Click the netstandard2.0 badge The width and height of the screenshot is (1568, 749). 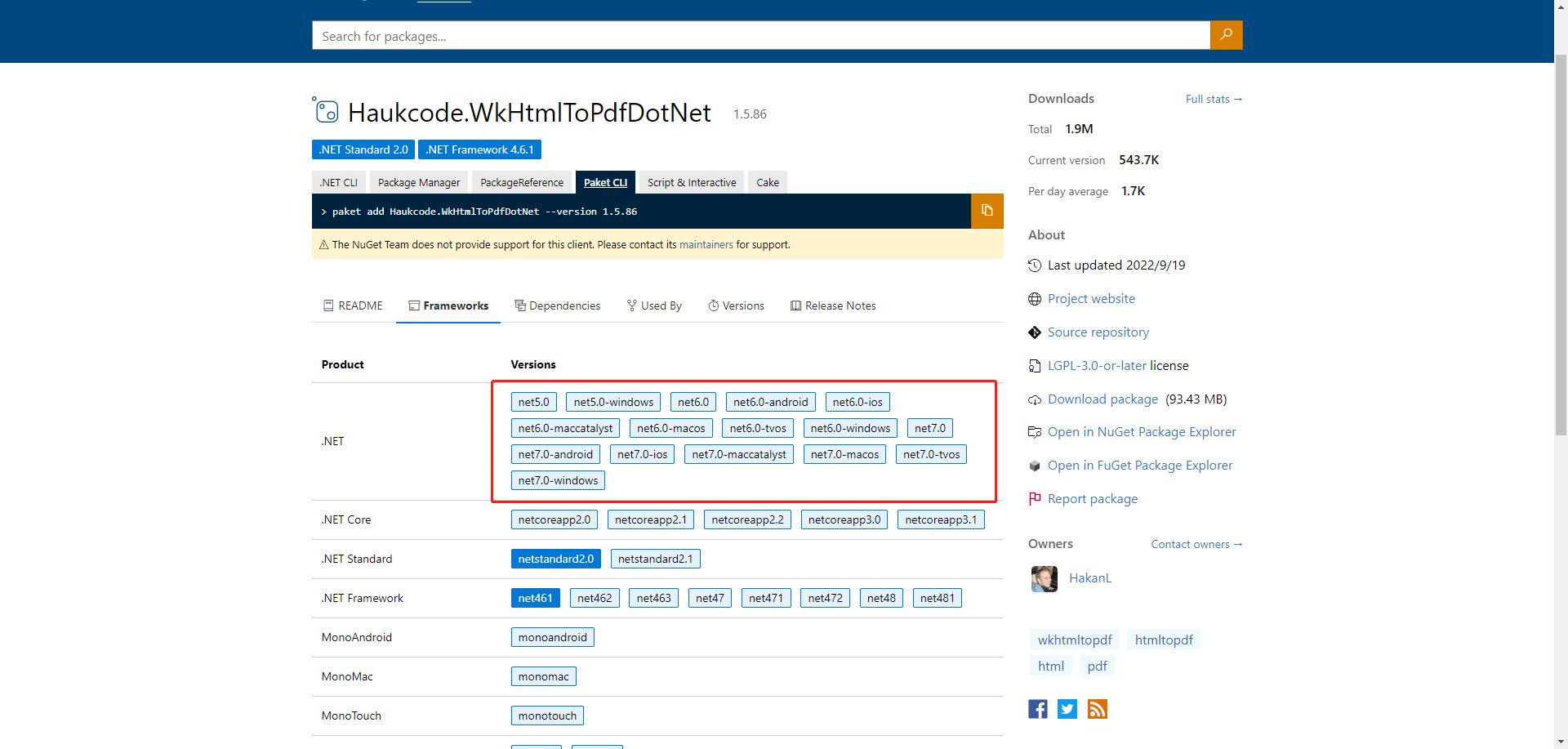[x=556, y=559]
